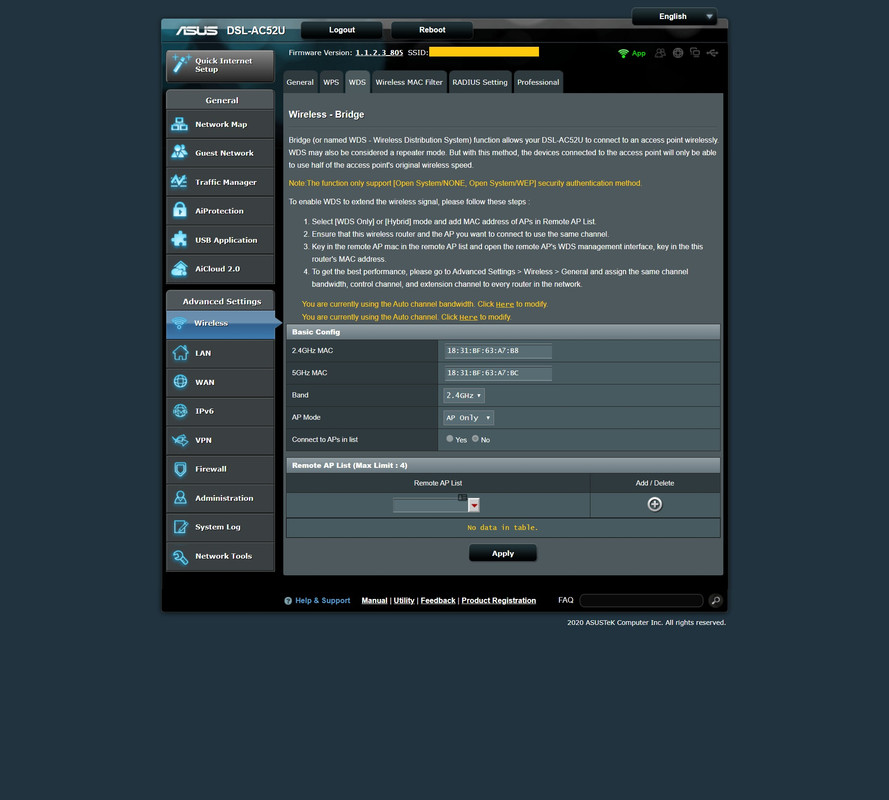Click the internet globe status icon
The height and width of the screenshot is (800, 889).
pos(678,53)
